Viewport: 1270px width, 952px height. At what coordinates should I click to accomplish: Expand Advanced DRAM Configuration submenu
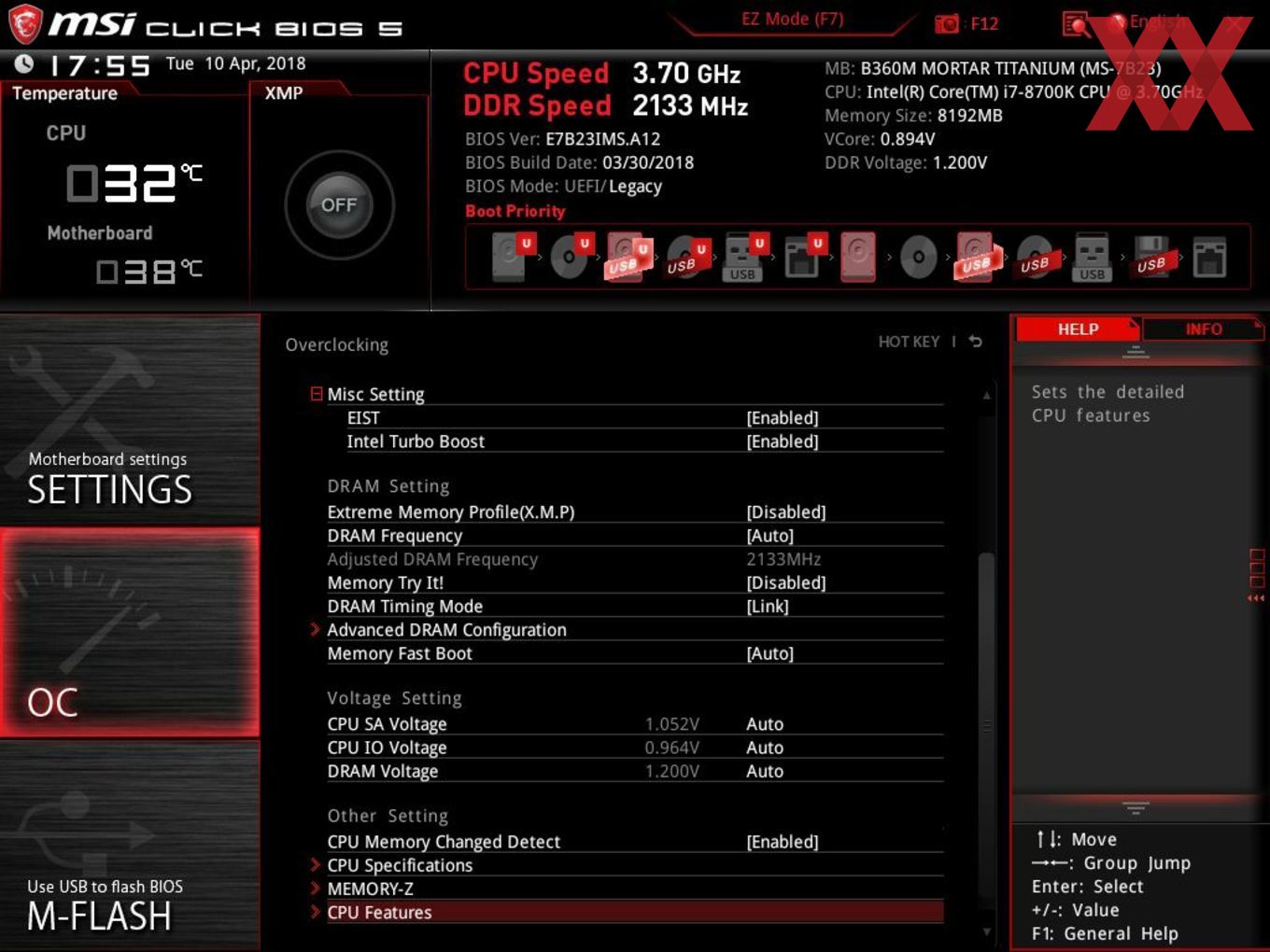[446, 630]
